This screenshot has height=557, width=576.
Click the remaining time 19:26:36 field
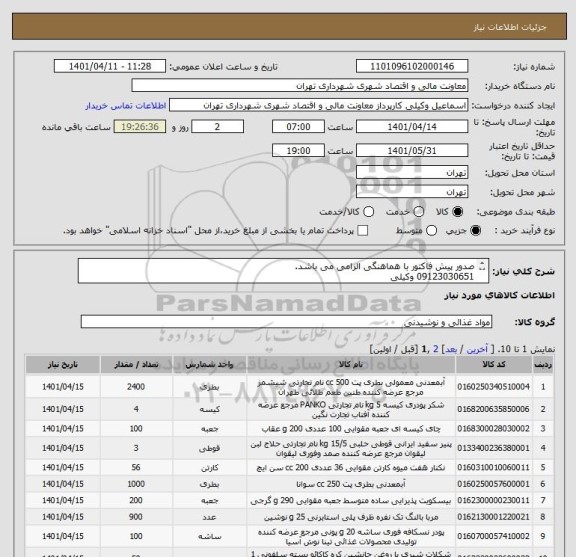[x=140, y=127]
